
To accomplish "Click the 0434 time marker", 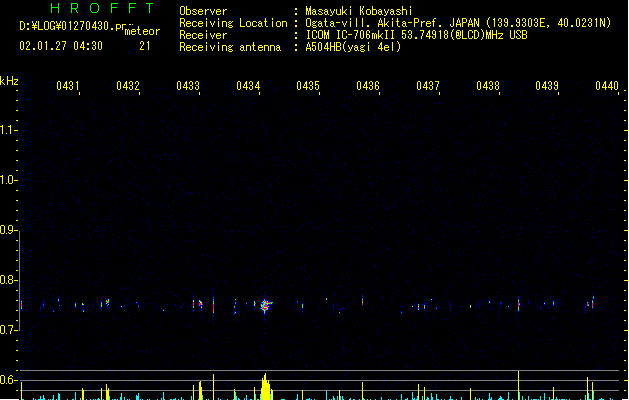I will (248, 85).
